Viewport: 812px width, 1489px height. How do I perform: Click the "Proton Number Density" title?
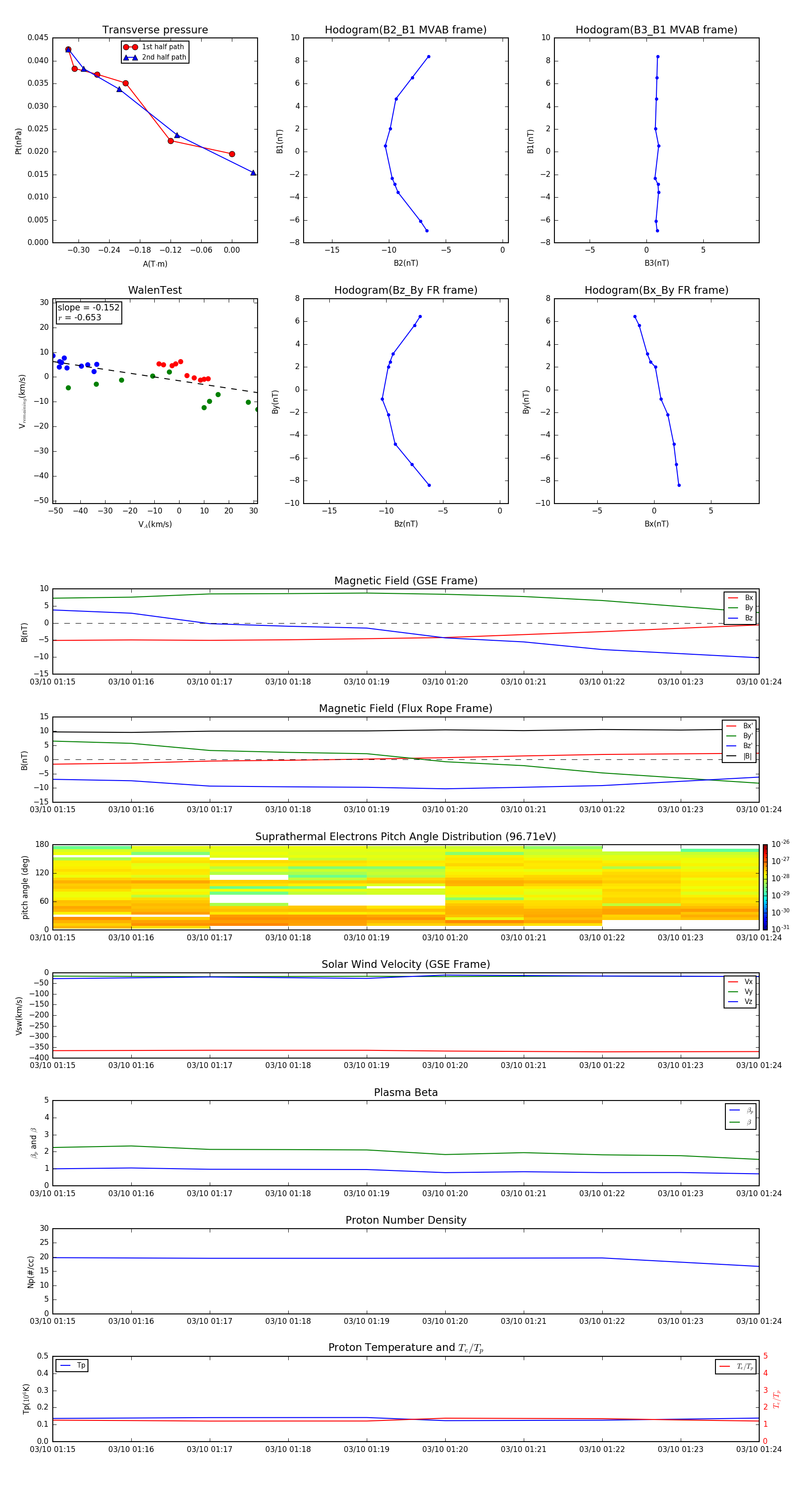pos(406,1220)
